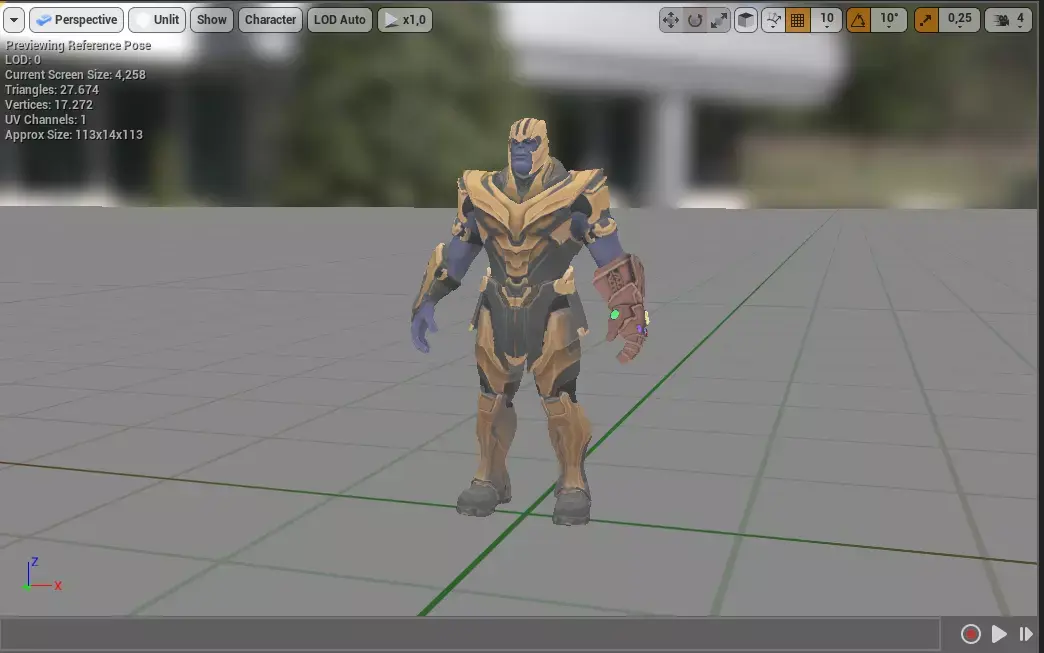Click the Infinity Gauntlet on the character
This screenshot has height=653, width=1044.
coord(622,308)
